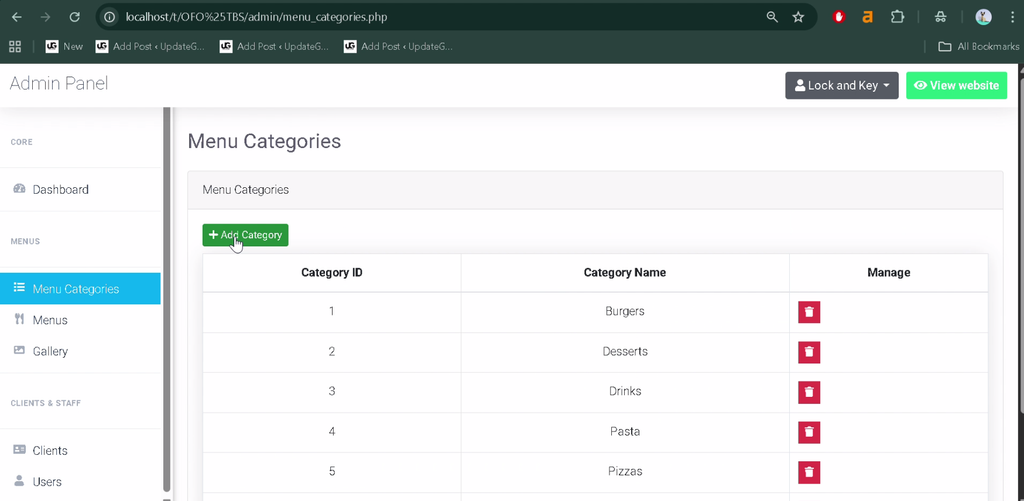Image resolution: width=1024 pixels, height=501 pixels.
Task: Delete the Desserts category with trash icon
Action: click(809, 352)
